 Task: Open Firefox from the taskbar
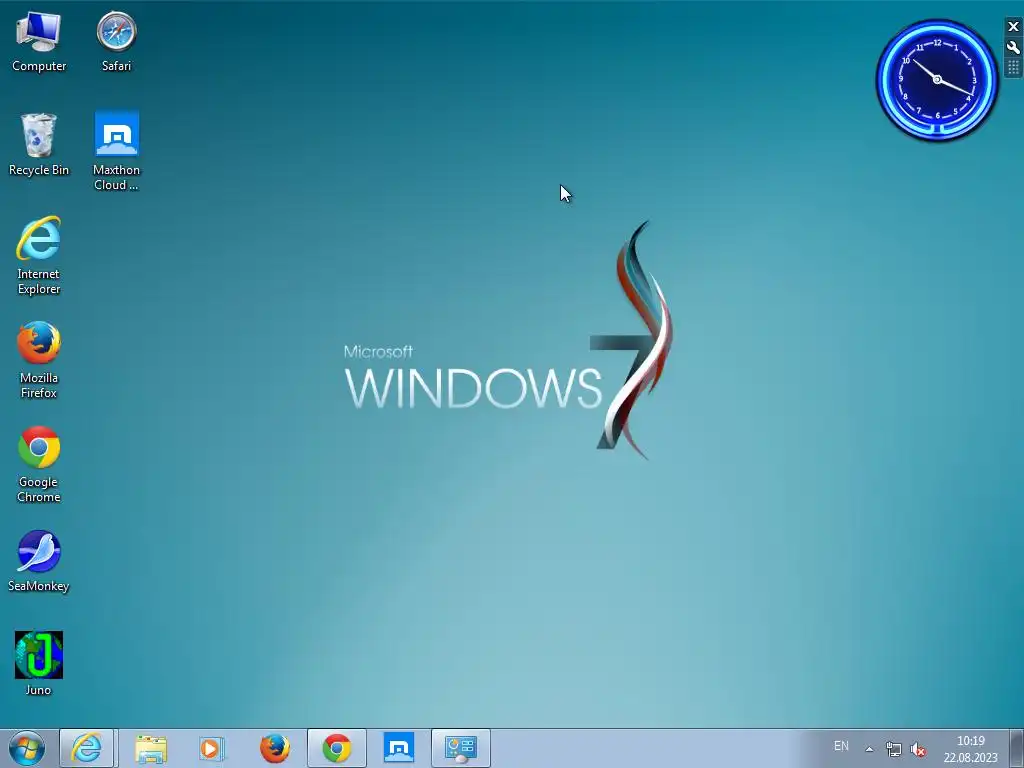(x=274, y=748)
